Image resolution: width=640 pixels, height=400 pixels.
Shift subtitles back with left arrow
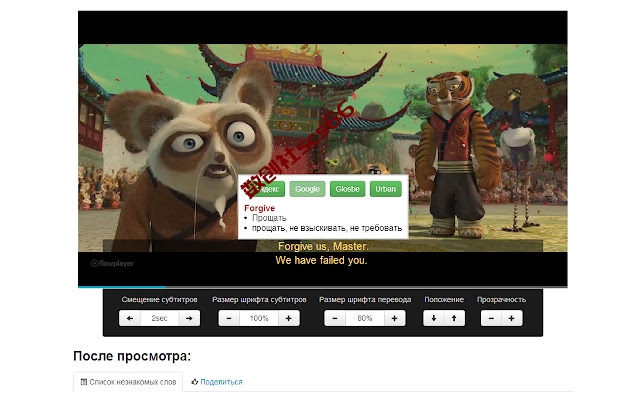(130, 318)
